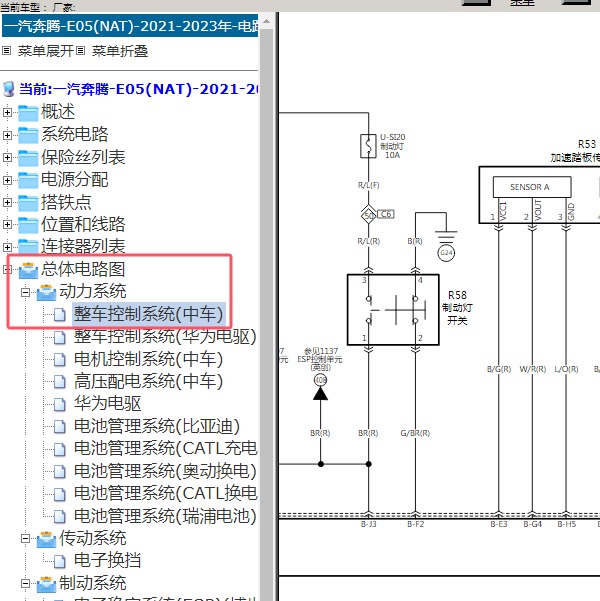
Task: Click the page icon for 电池管理系统(奥动换电)
Action: click(x=59, y=471)
